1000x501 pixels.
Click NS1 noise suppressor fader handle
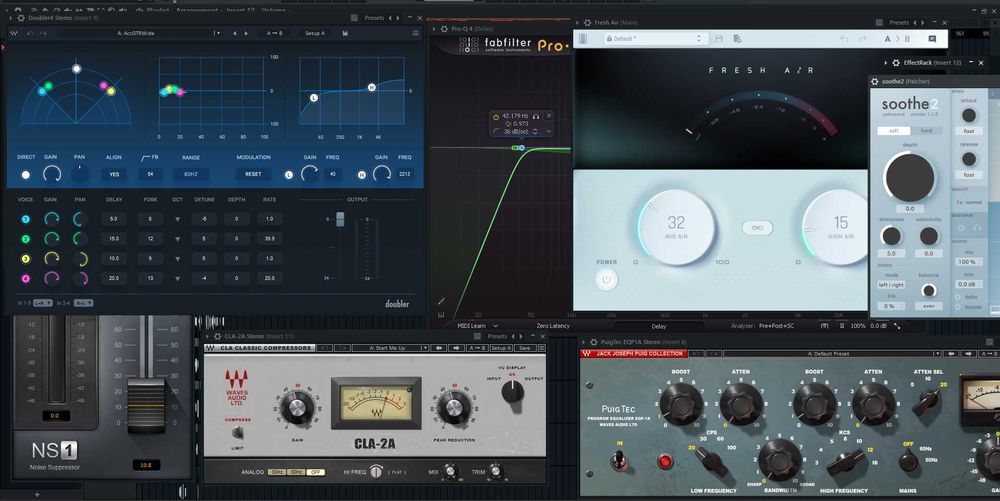(x=146, y=405)
